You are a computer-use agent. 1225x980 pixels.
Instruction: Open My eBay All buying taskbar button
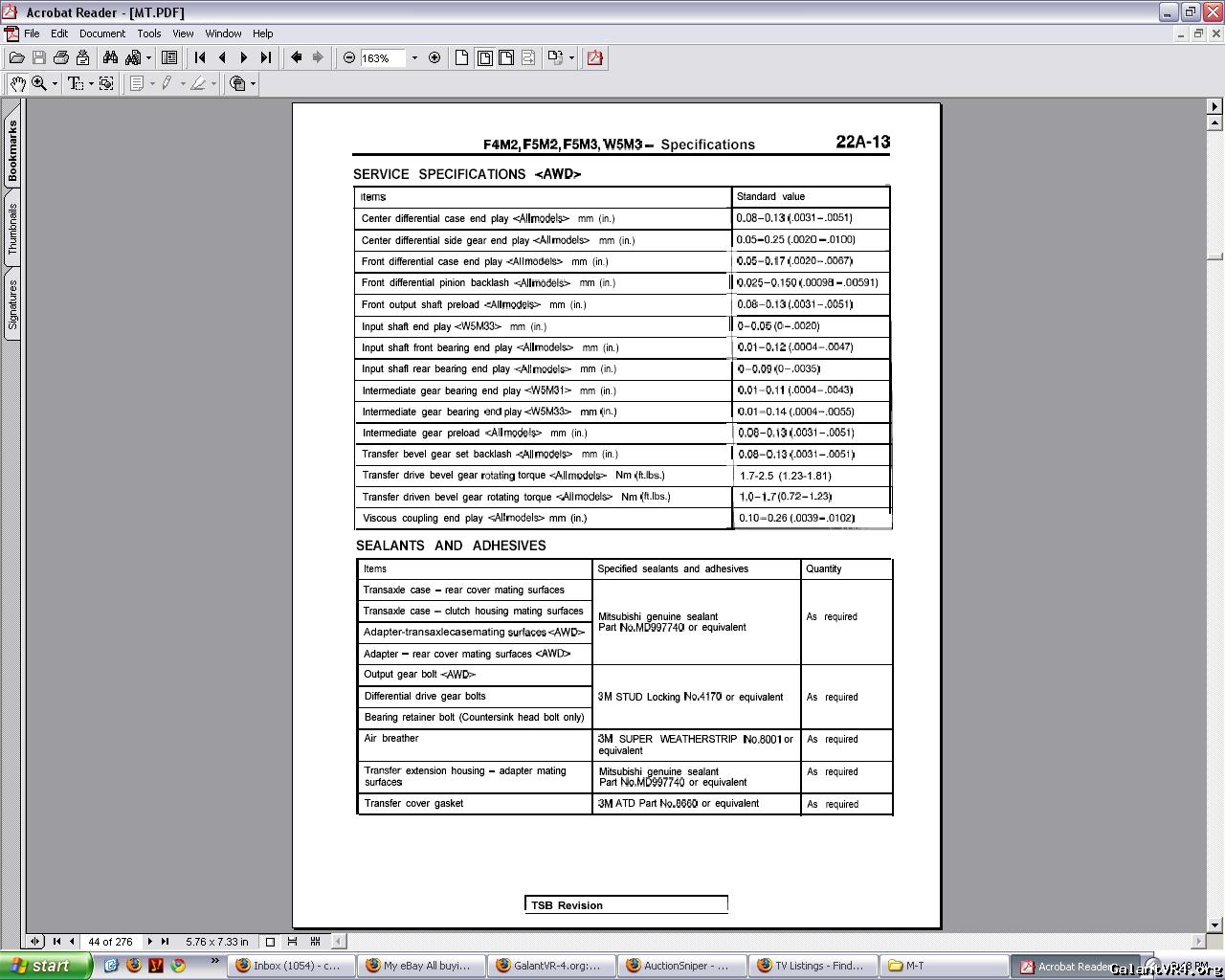tap(422, 966)
